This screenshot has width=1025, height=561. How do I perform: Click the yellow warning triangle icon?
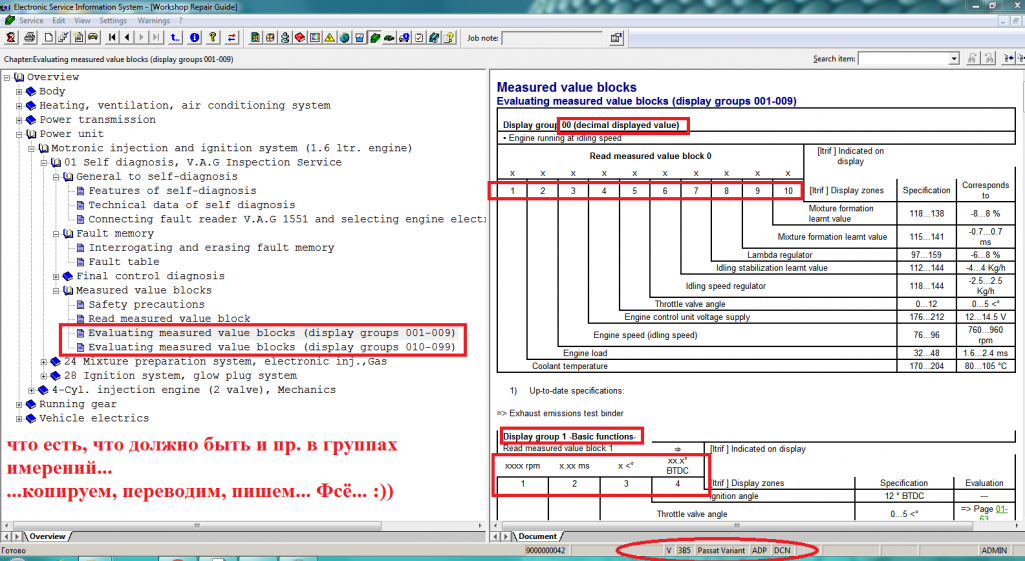329,38
